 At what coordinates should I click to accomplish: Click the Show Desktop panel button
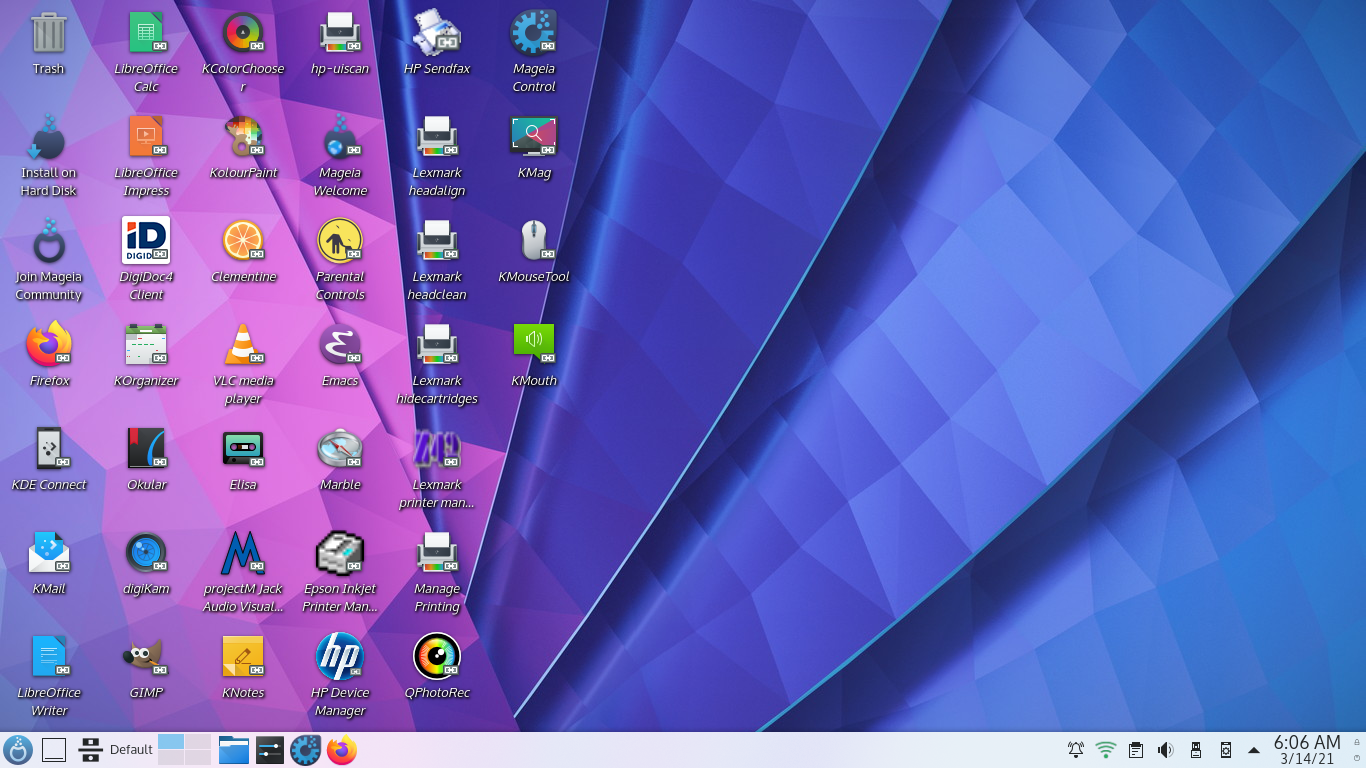click(54, 750)
